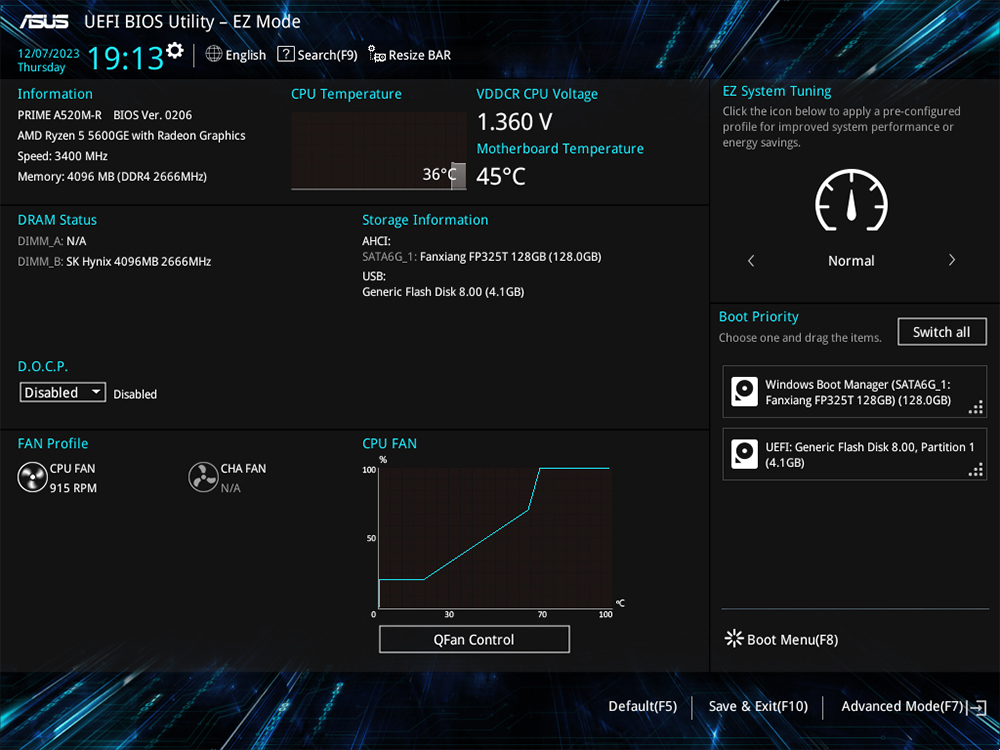The image size is (1000, 750).
Task: Click the Resize BAR icon
Action: coord(377,55)
